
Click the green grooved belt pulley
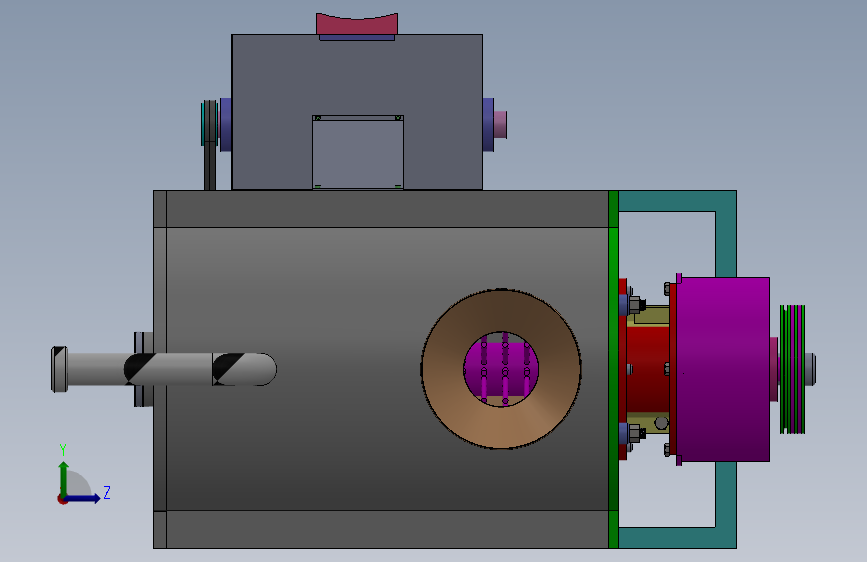coord(792,369)
